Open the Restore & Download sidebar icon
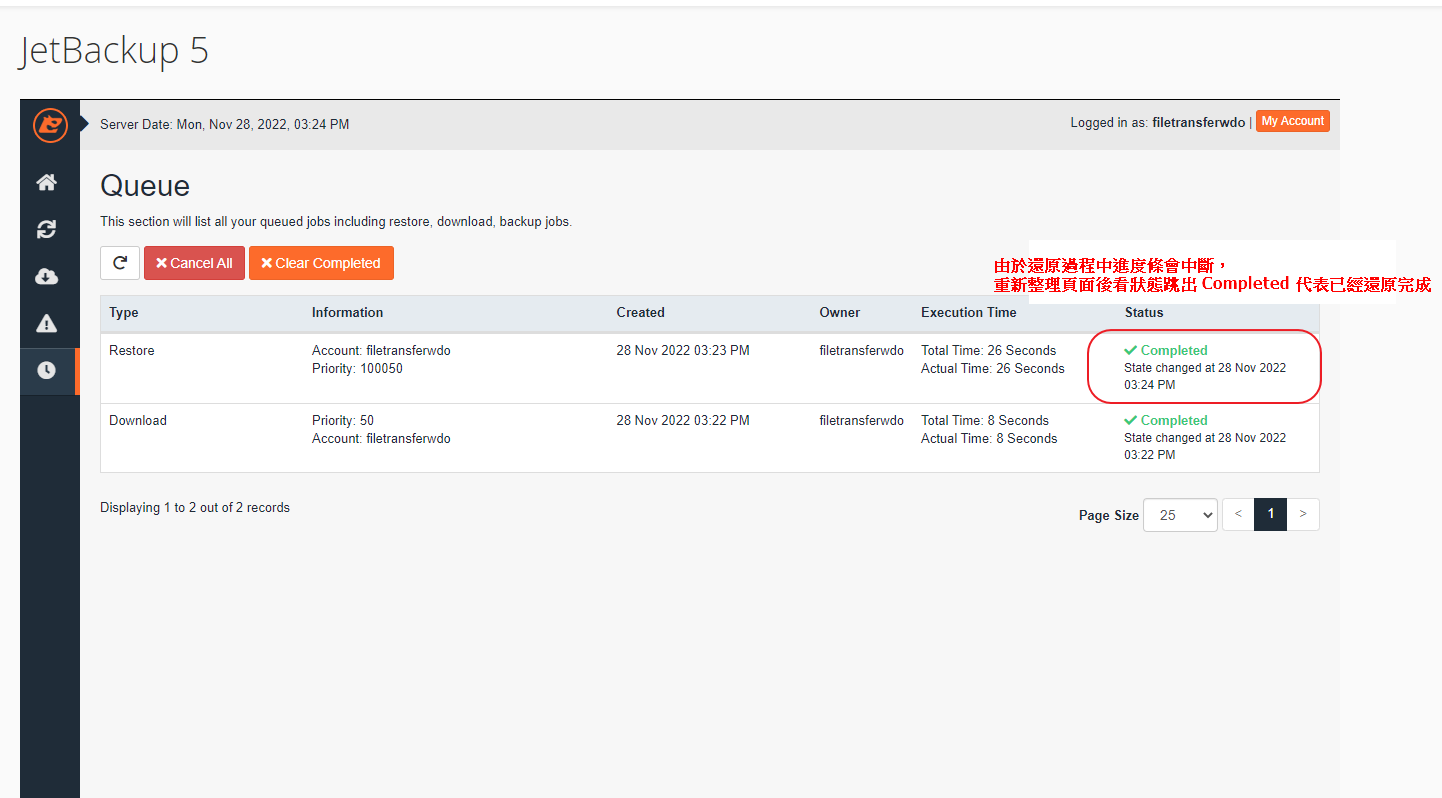Screen dimensions: 1442x798 46,229
